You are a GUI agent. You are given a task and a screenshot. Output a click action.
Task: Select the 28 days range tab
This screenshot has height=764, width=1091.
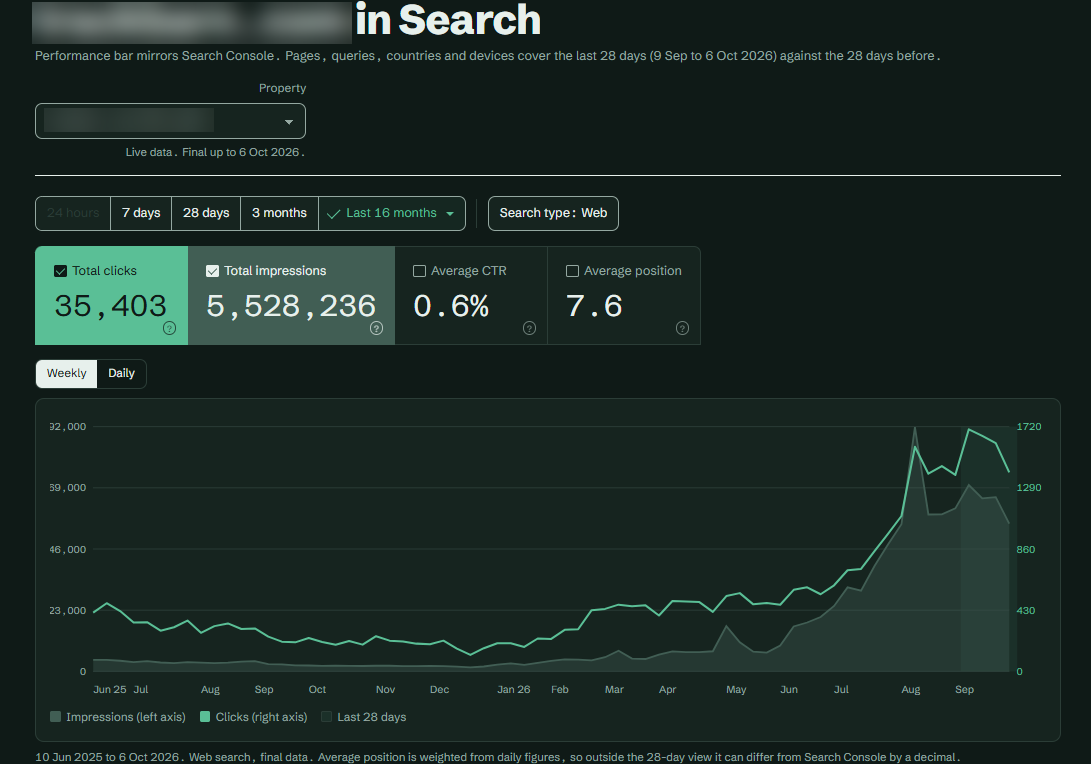pyautogui.click(x=206, y=213)
